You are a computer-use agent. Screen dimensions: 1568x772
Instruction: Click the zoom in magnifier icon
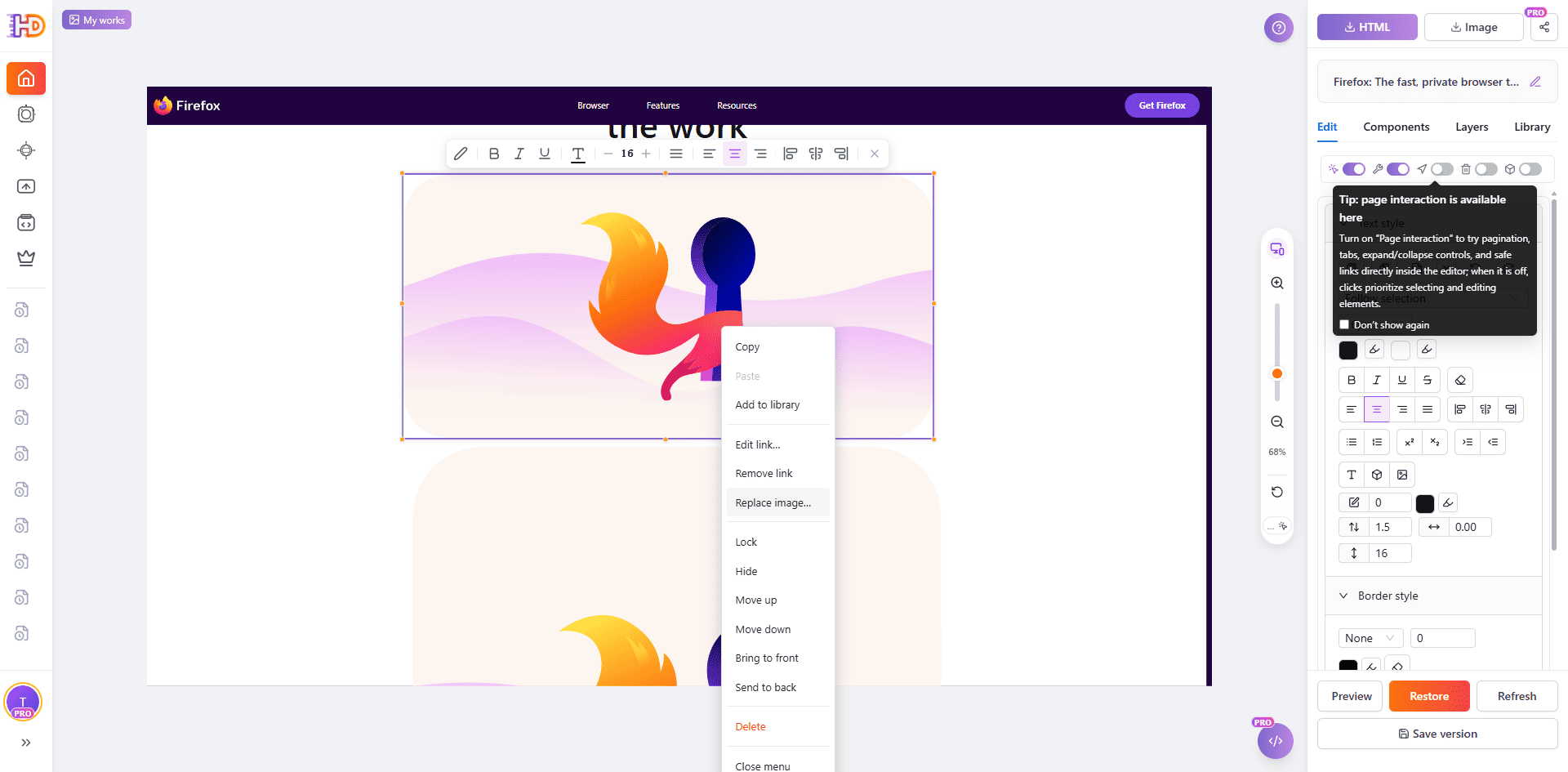[x=1277, y=283]
